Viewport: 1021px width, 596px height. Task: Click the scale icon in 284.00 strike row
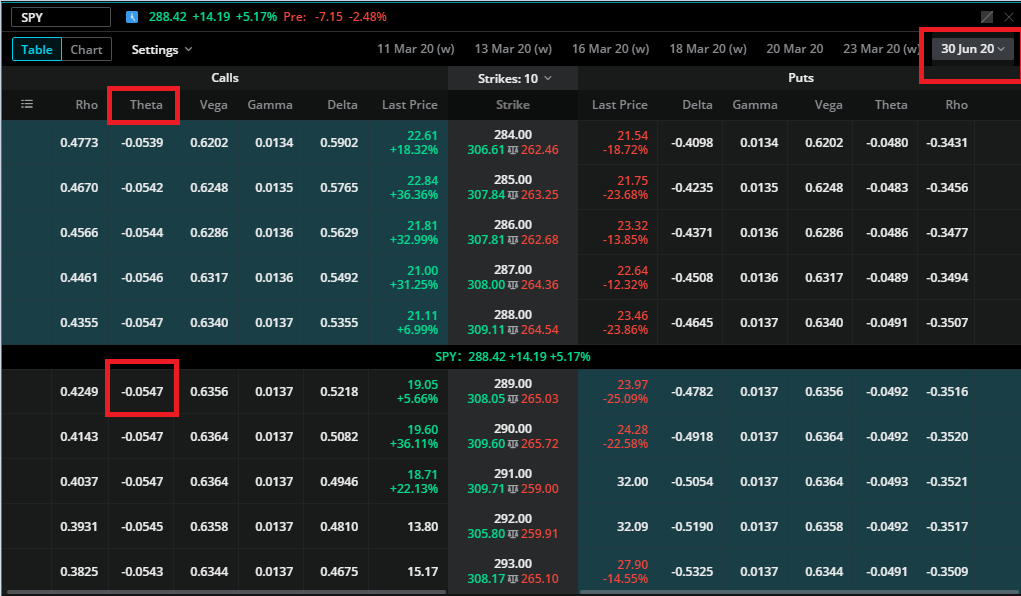(512, 150)
